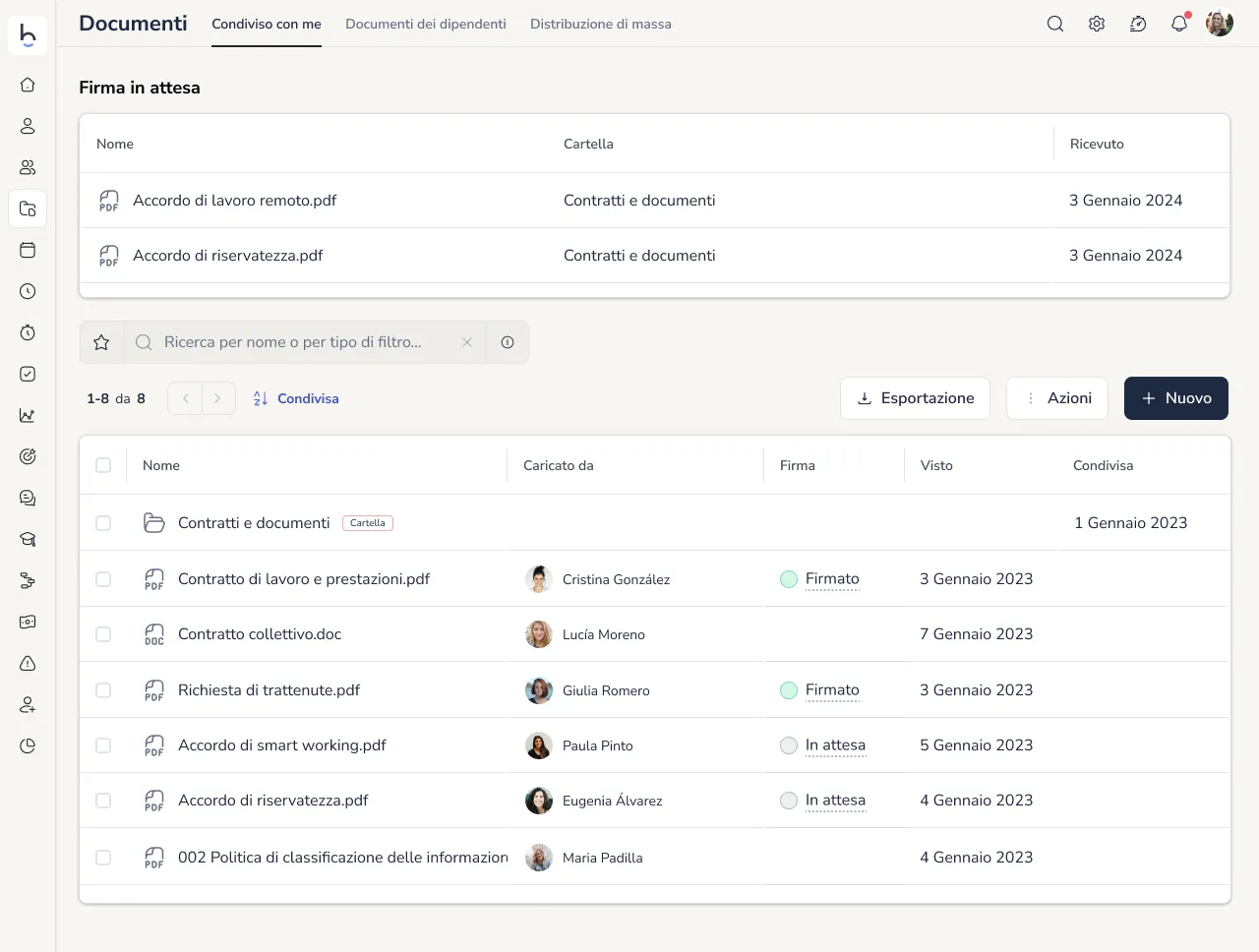Open the banknote payroll sidebar icon
Viewport: 1259px width, 952px height.
28,622
